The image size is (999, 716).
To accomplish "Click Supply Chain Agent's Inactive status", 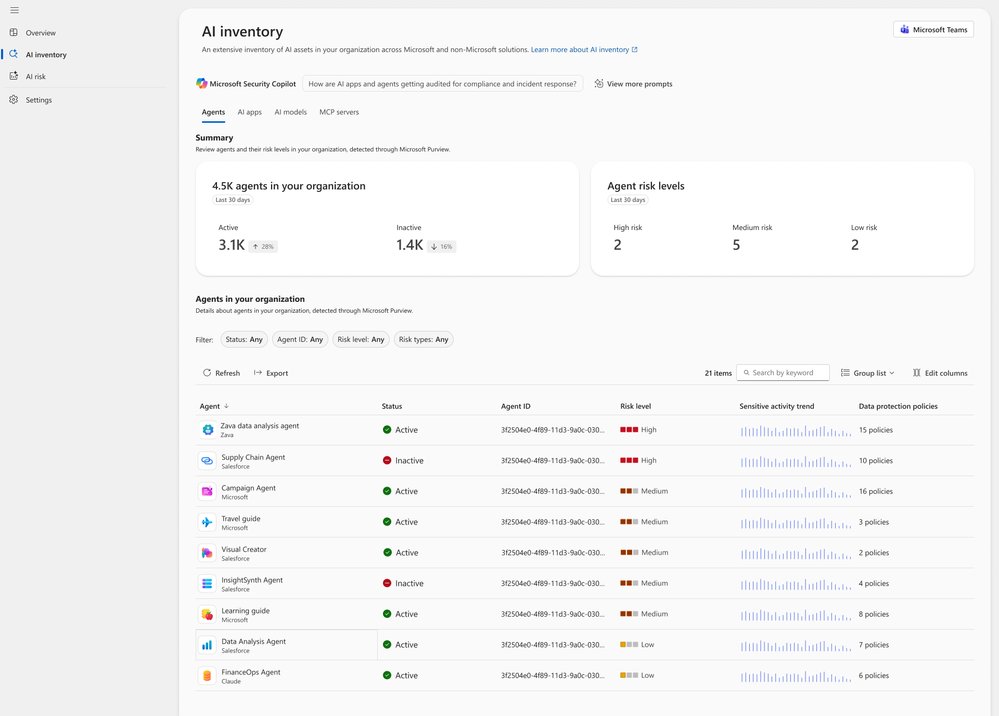I will click(x=403, y=461).
